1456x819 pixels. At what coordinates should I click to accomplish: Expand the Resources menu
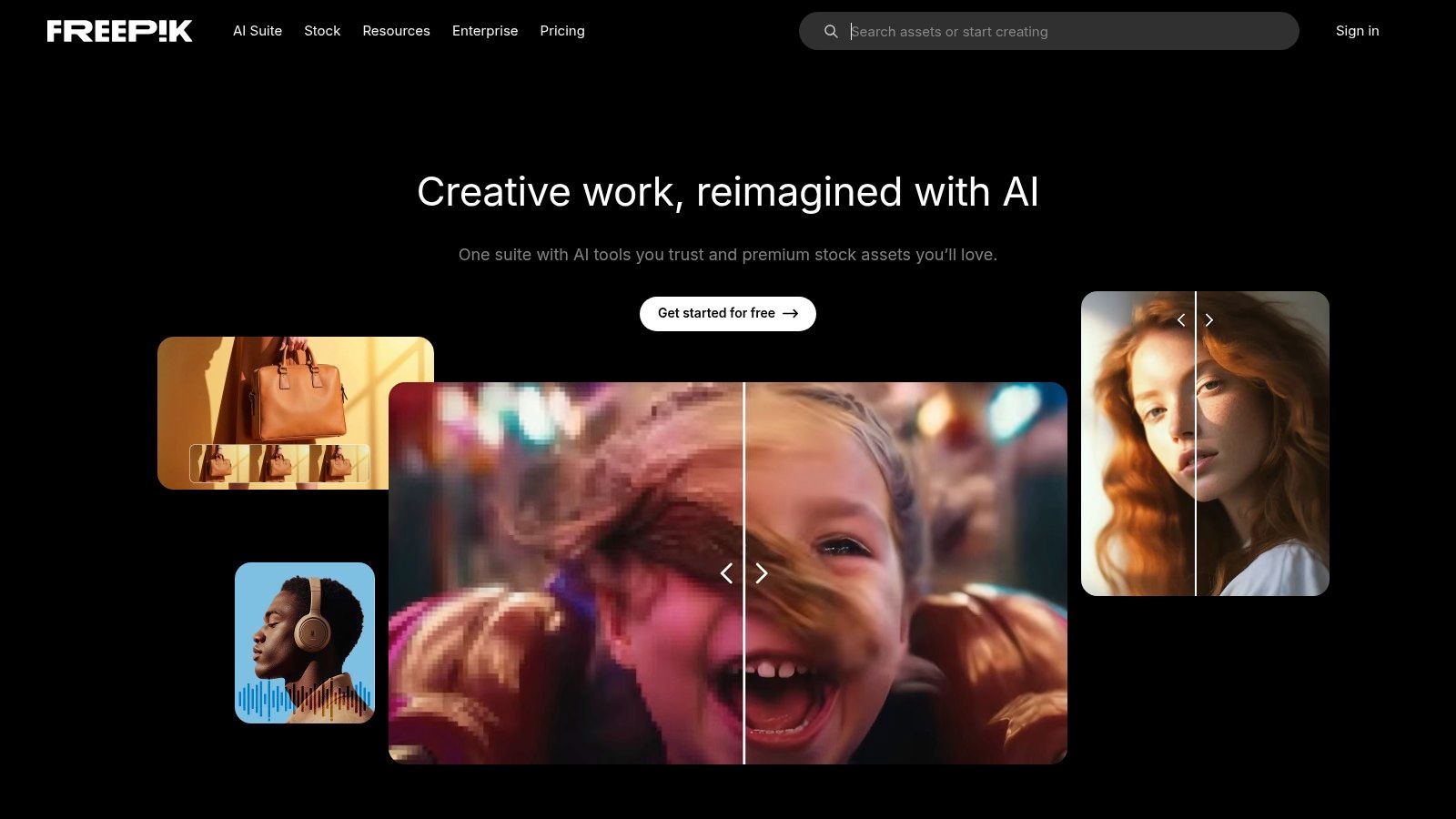tap(396, 31)
